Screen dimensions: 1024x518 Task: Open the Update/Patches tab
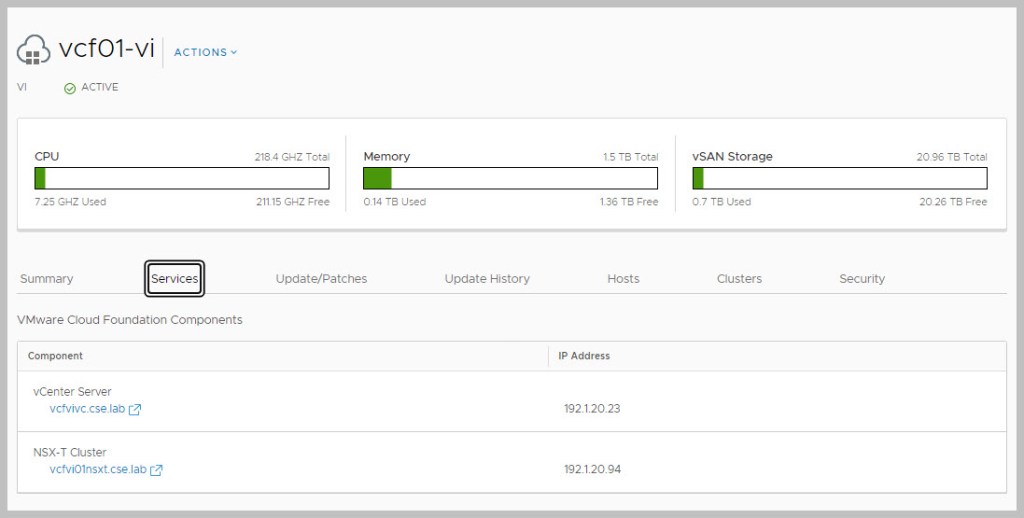click(x=321, y=279)
